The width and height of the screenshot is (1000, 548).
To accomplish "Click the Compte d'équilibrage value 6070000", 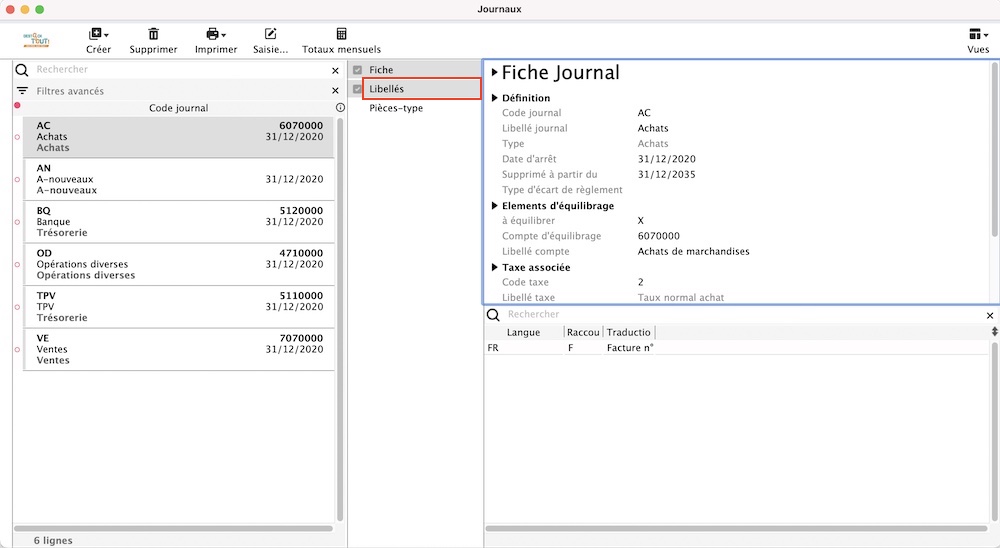I will [x=659, y=236].
